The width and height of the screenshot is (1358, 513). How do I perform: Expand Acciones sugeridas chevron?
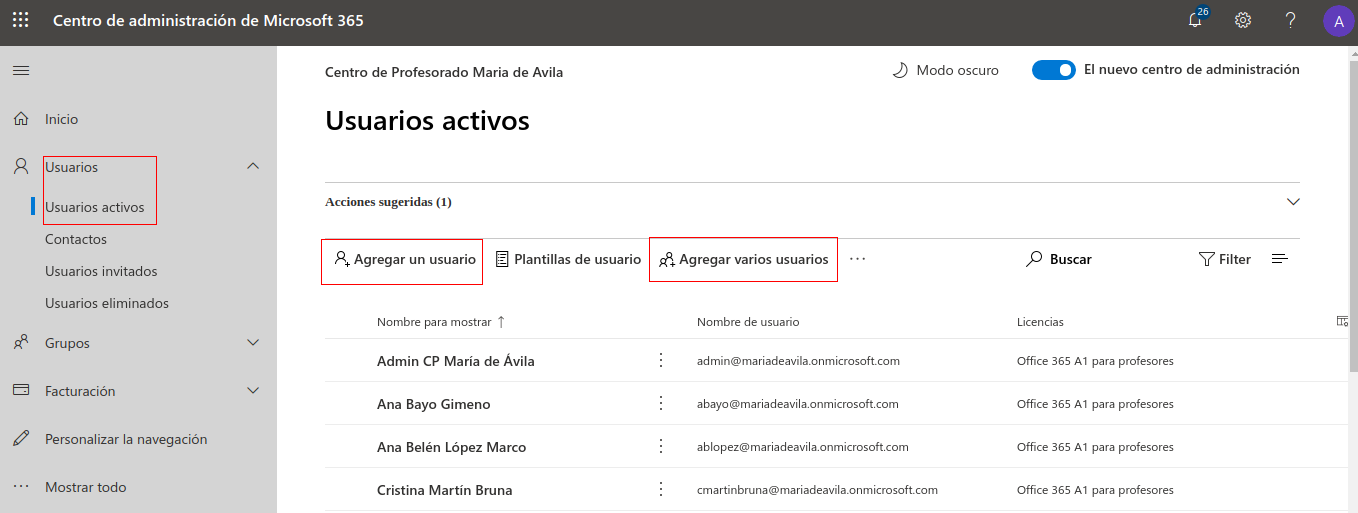click(1293, 202)
